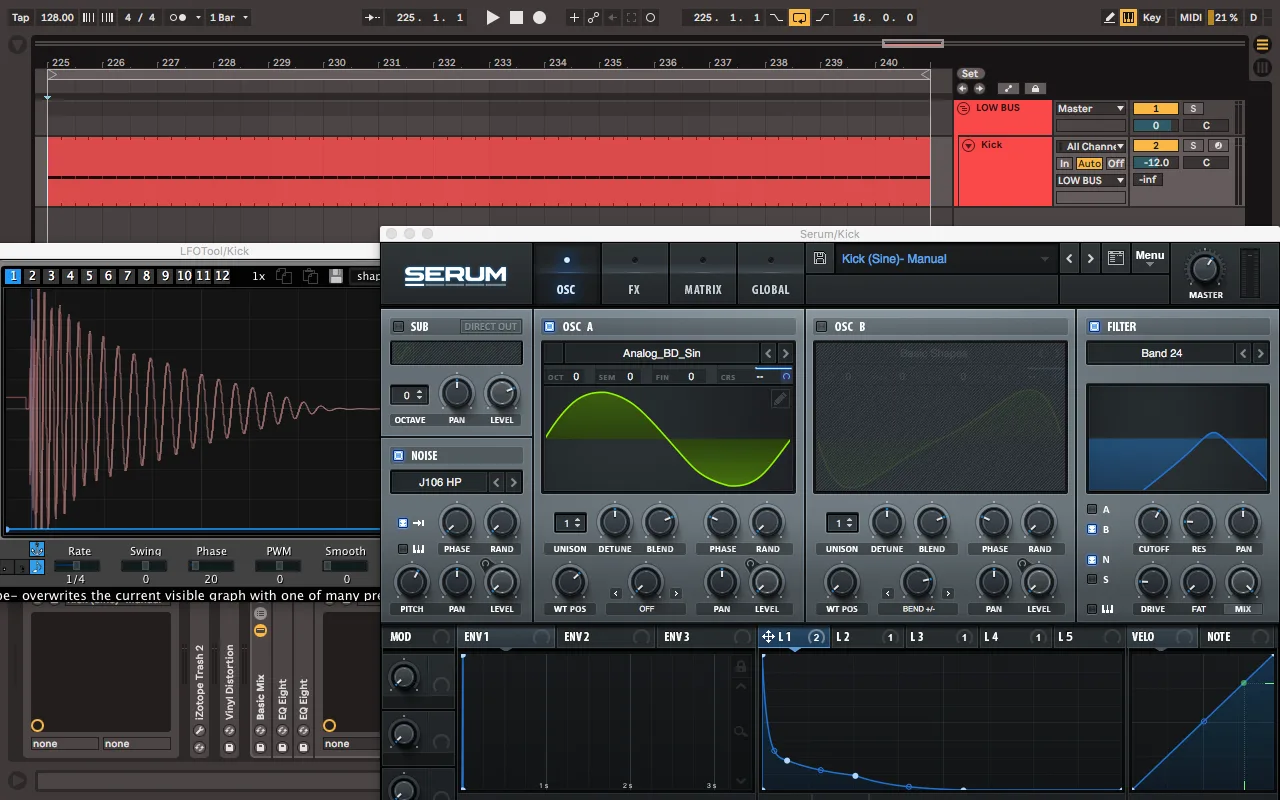Click the 128.00 tempo field
The height and width of the screenshot is (800, 1280).
click(57, 17)
